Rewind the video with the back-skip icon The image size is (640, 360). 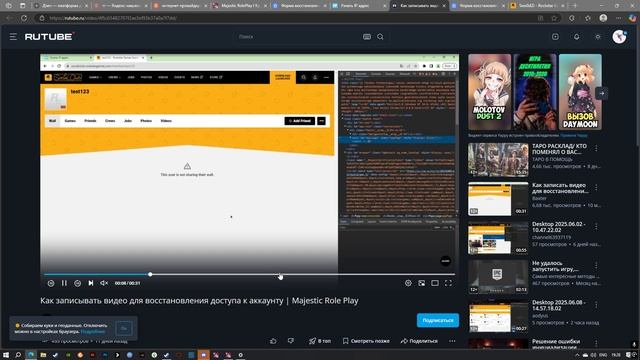coord(51,283)
